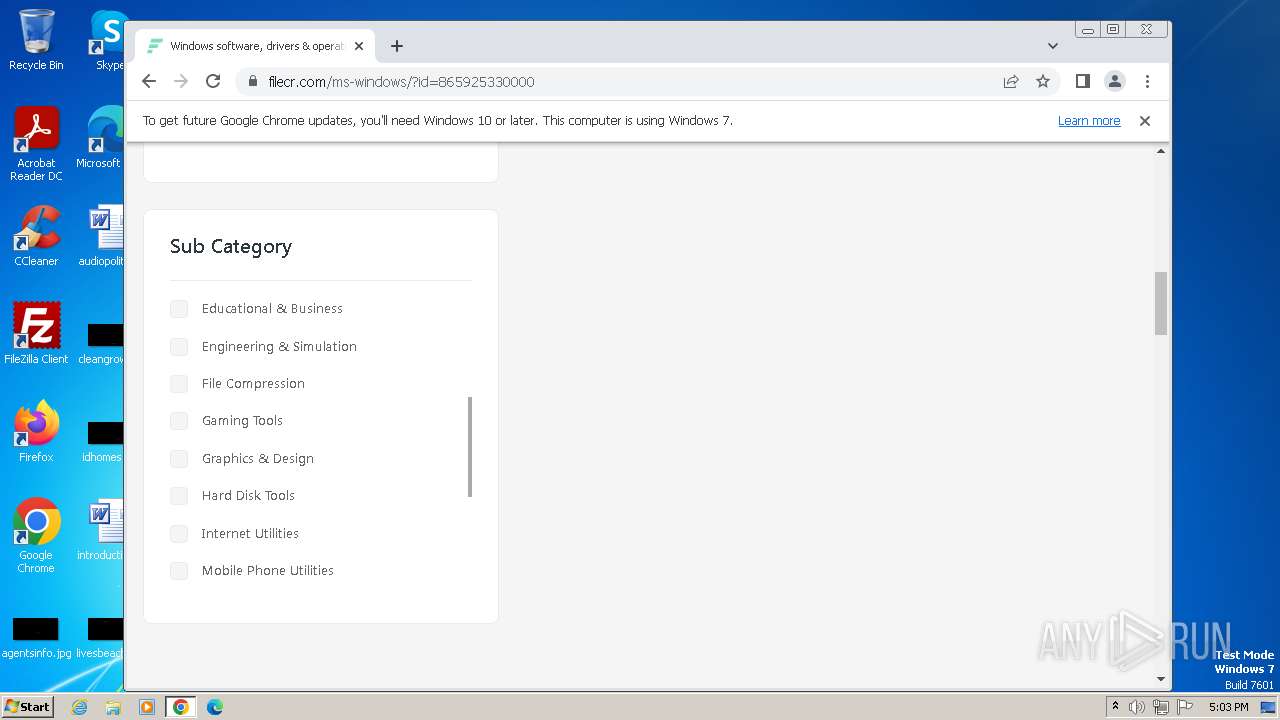Screen dimensions: 1280x720
Task: Tick Mobile Phone Utilities checkbox
Action: (179, 571)
